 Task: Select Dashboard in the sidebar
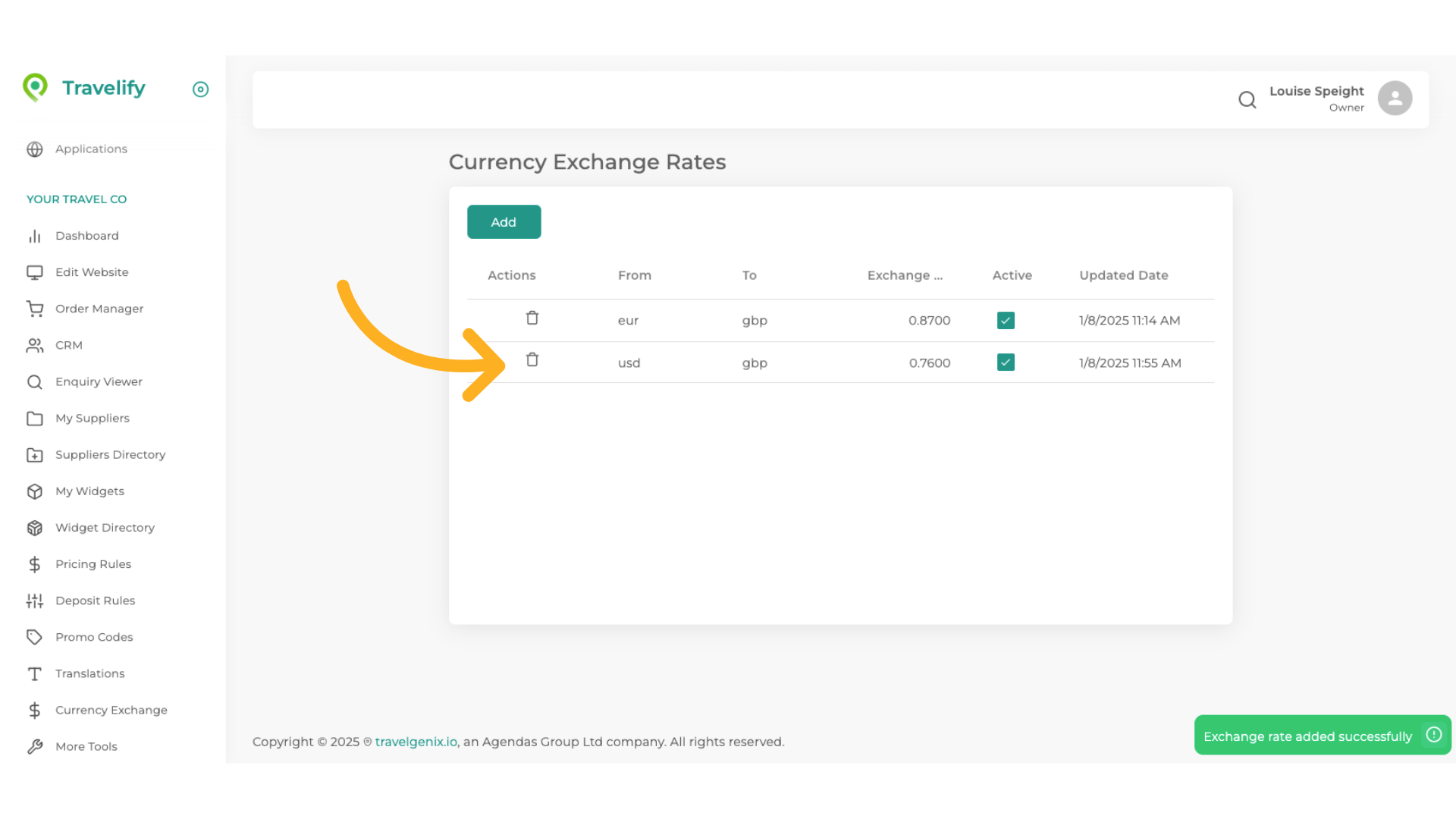pyautogui.click(x=86, y=236)
